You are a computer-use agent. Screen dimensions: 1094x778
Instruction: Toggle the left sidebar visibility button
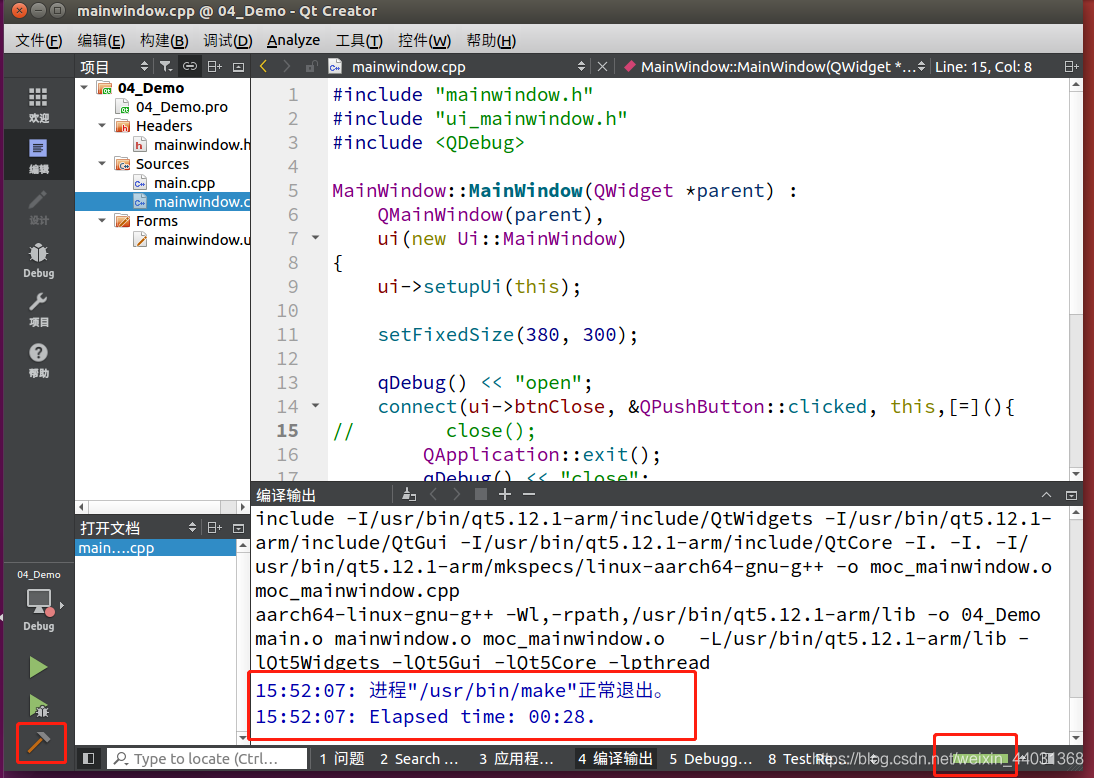(88, 759)
